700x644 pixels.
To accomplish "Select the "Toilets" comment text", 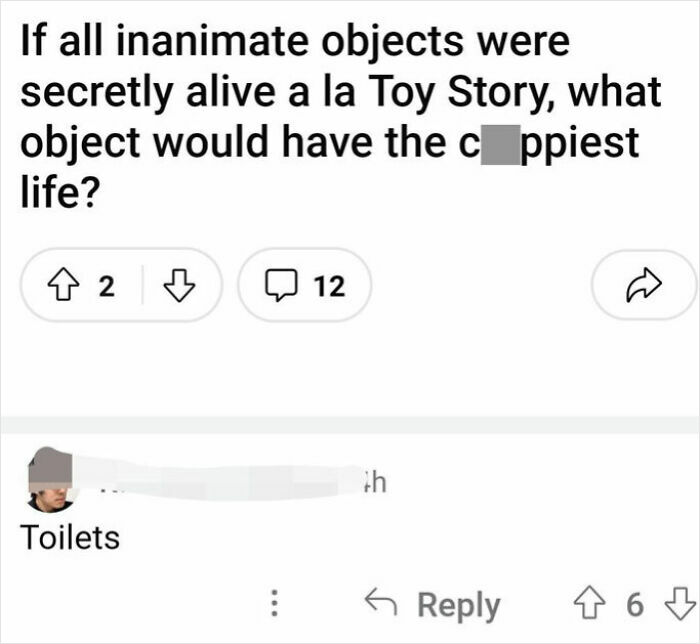I will click(70, 538).
